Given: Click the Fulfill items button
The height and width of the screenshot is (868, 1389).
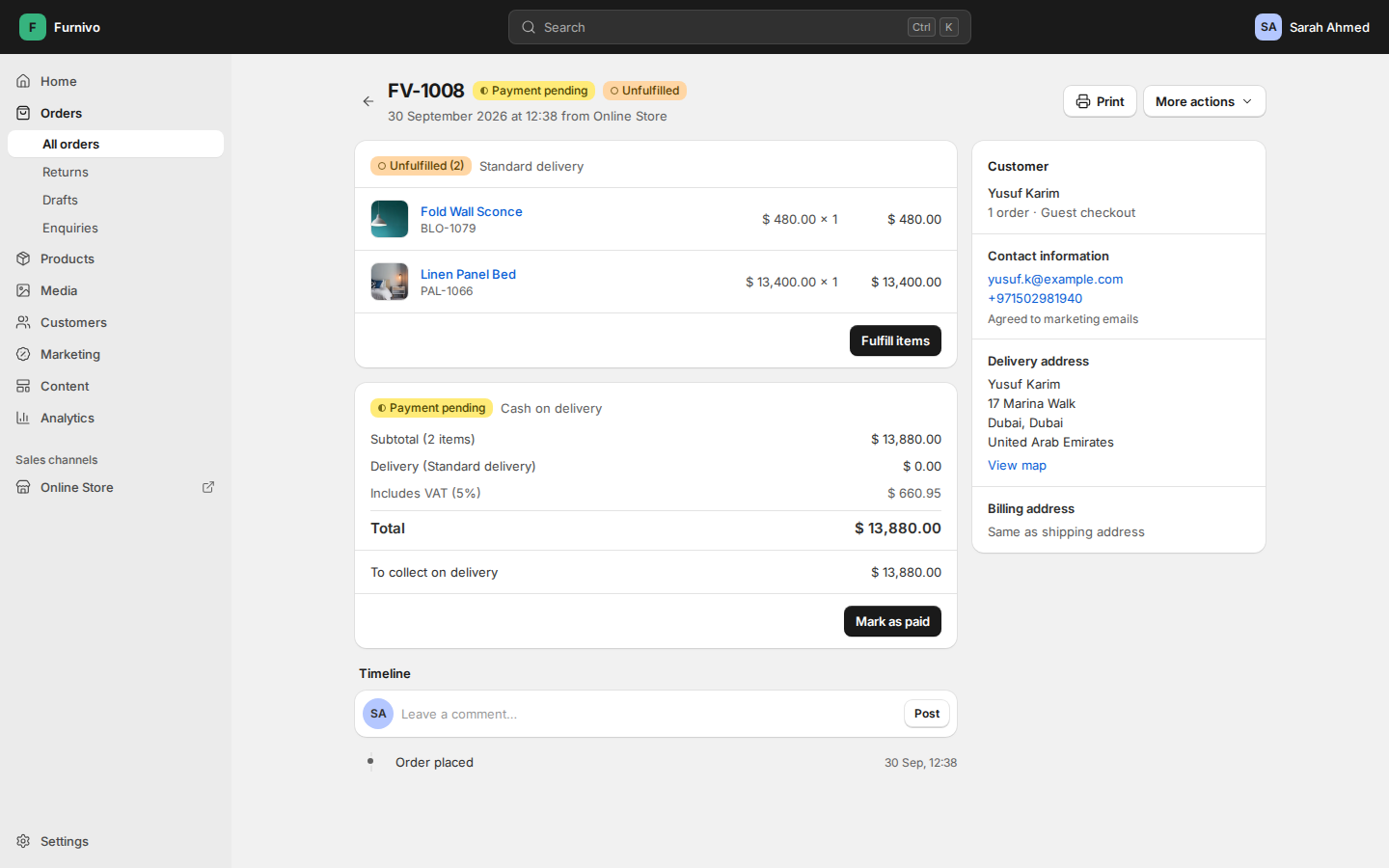Looking at the screenshot, I should point(895,340).
